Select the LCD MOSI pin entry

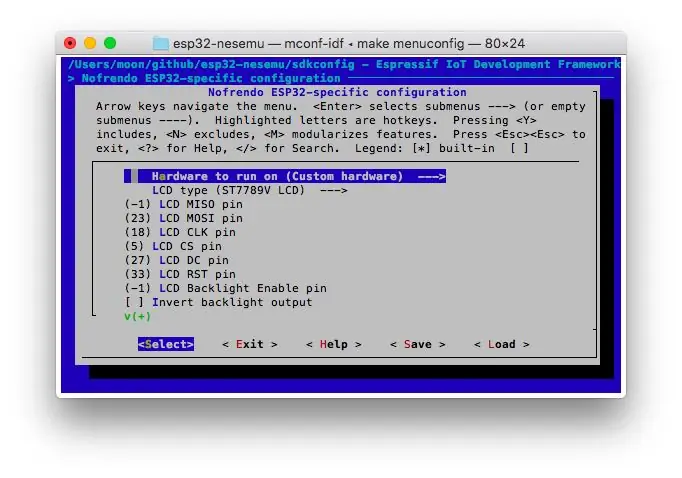tap(184, 218)
